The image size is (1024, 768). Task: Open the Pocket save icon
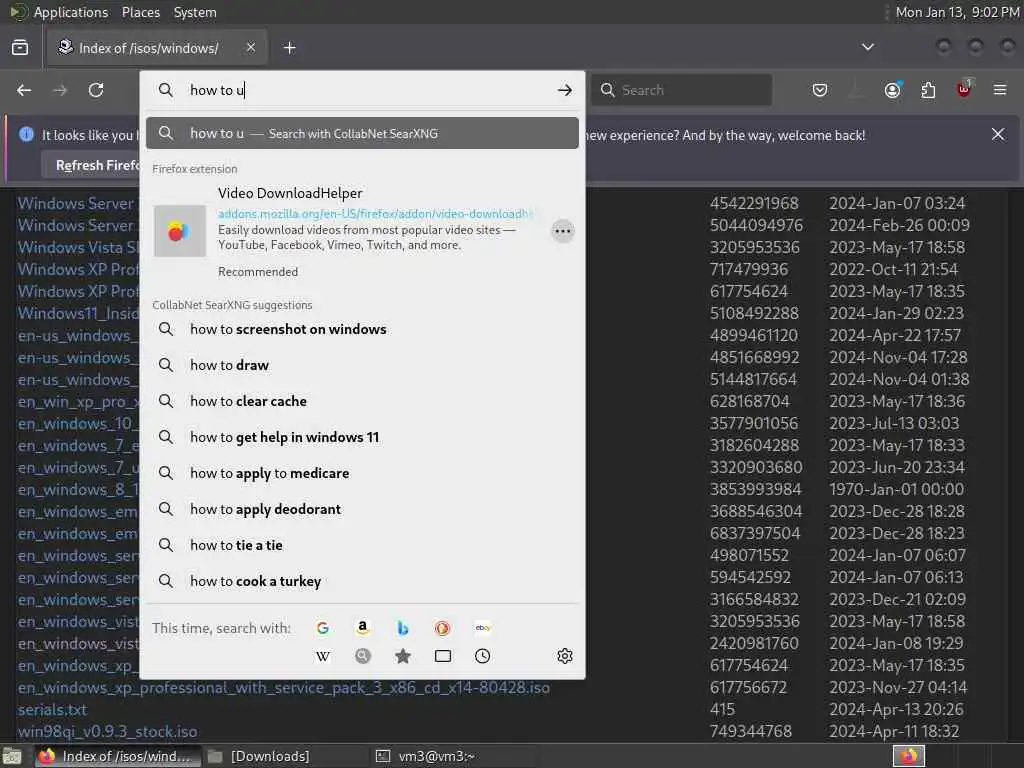[820, 90]
